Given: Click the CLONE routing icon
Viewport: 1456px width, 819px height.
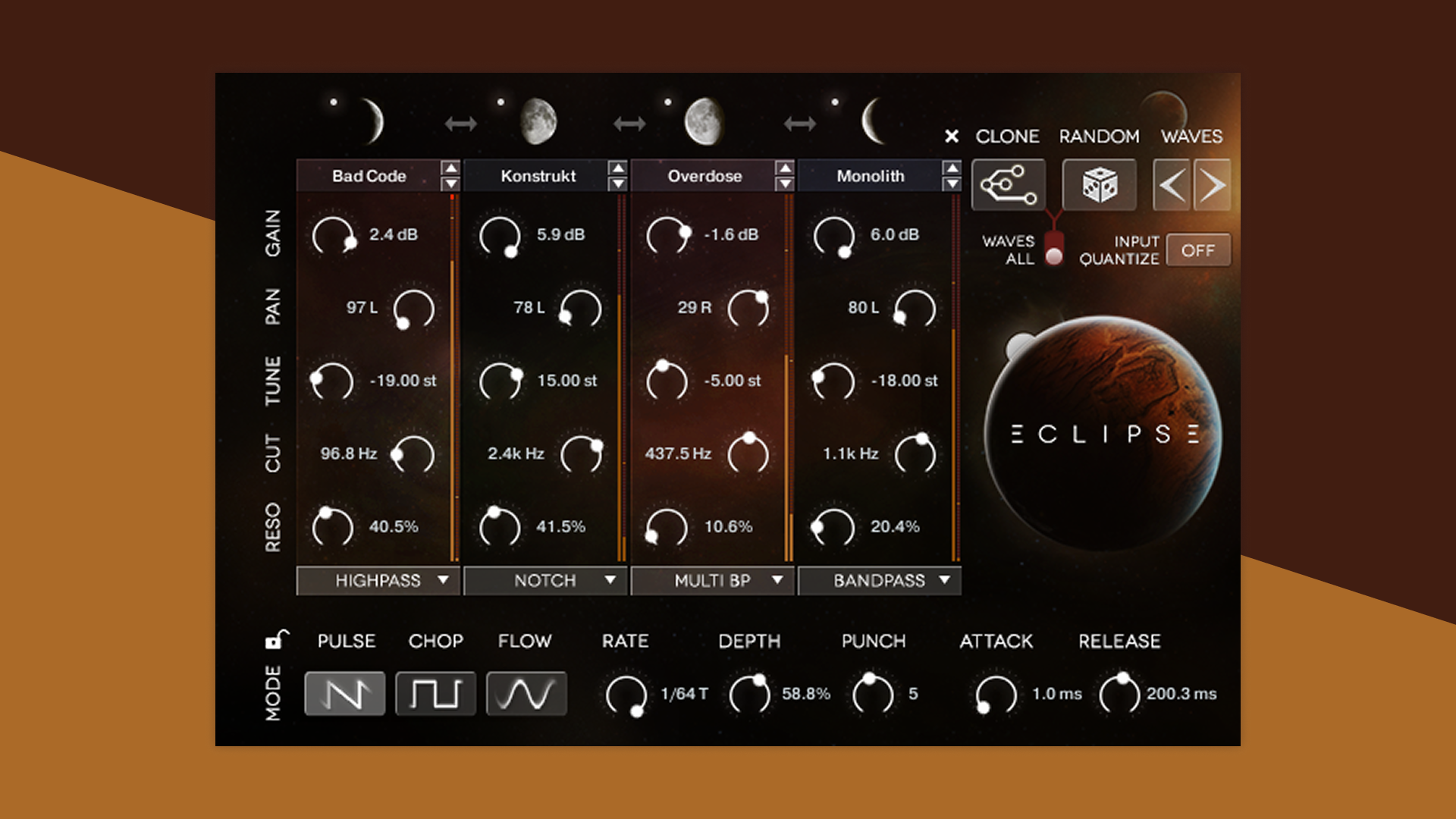Looking at the screenshot, I should pos(1009,184).
